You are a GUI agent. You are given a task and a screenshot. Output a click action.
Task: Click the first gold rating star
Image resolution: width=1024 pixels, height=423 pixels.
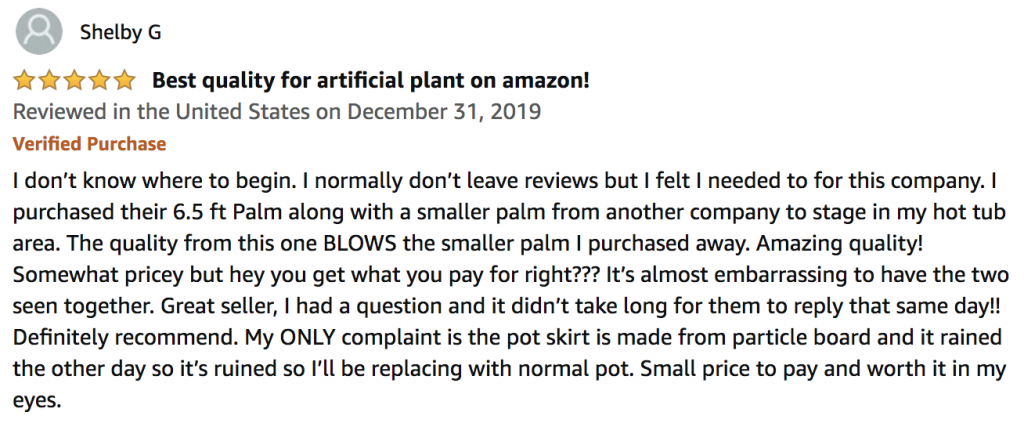(x=24, y=81)
